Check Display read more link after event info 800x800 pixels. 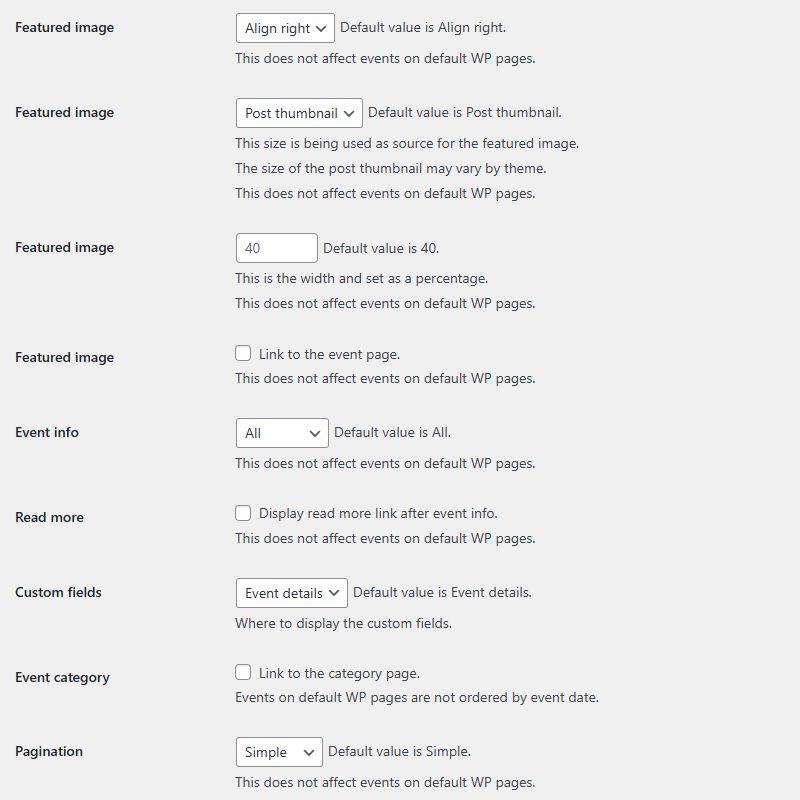(x=243, y=512)
